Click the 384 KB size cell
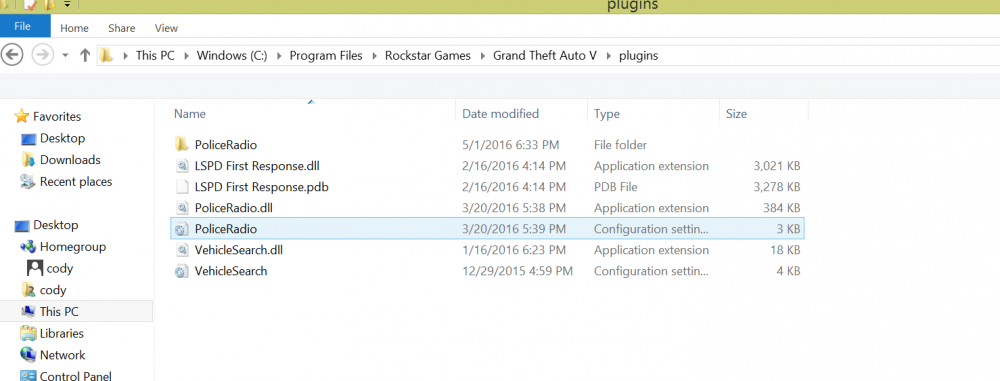This screenshot has width=1000, height=381. tap(781, 208)
